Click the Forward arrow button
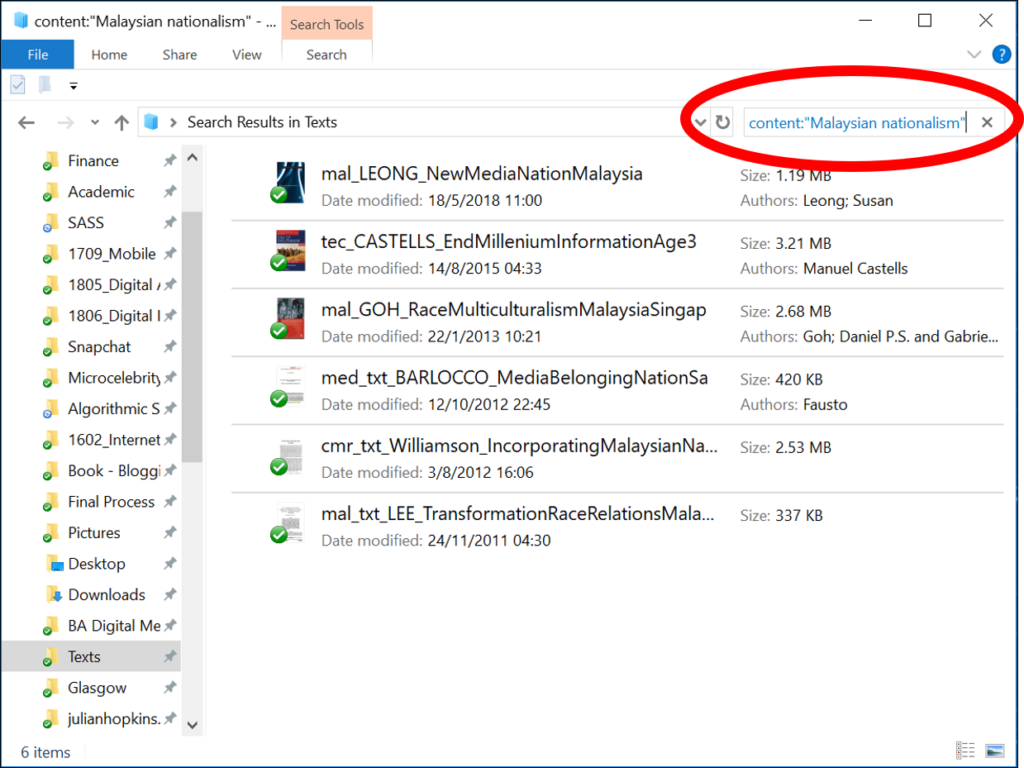 (x=65, y=122)
